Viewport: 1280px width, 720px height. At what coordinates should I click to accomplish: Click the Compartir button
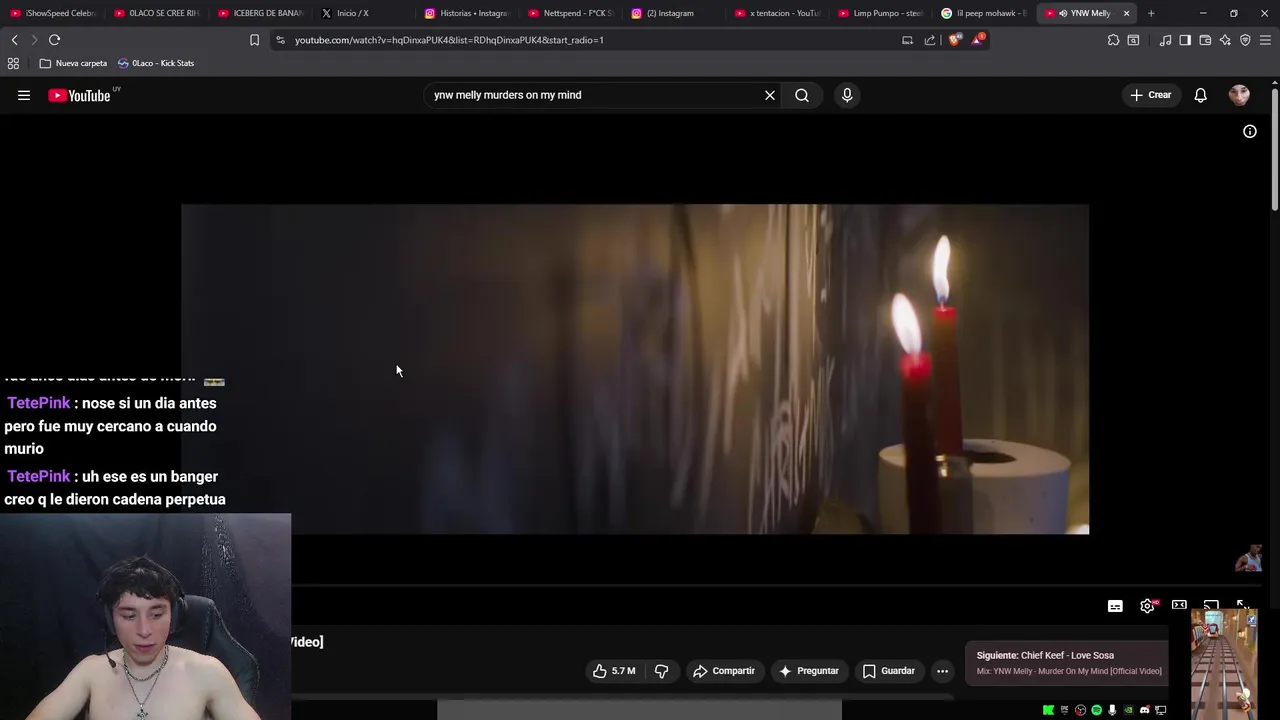point(724,671)
